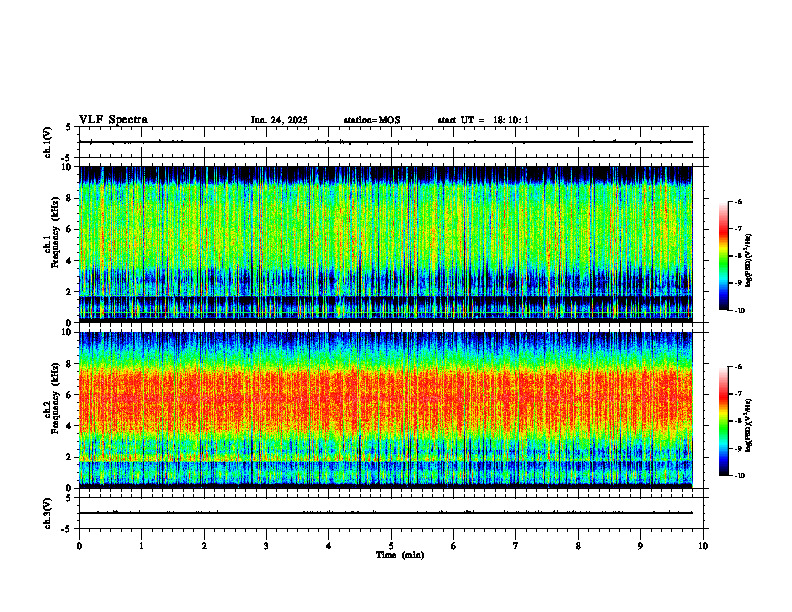Click time axis tick label "3"
Image resolution: width=792 pixels, height=612 pixels.
pyautogui.click(x=266, y=546)
